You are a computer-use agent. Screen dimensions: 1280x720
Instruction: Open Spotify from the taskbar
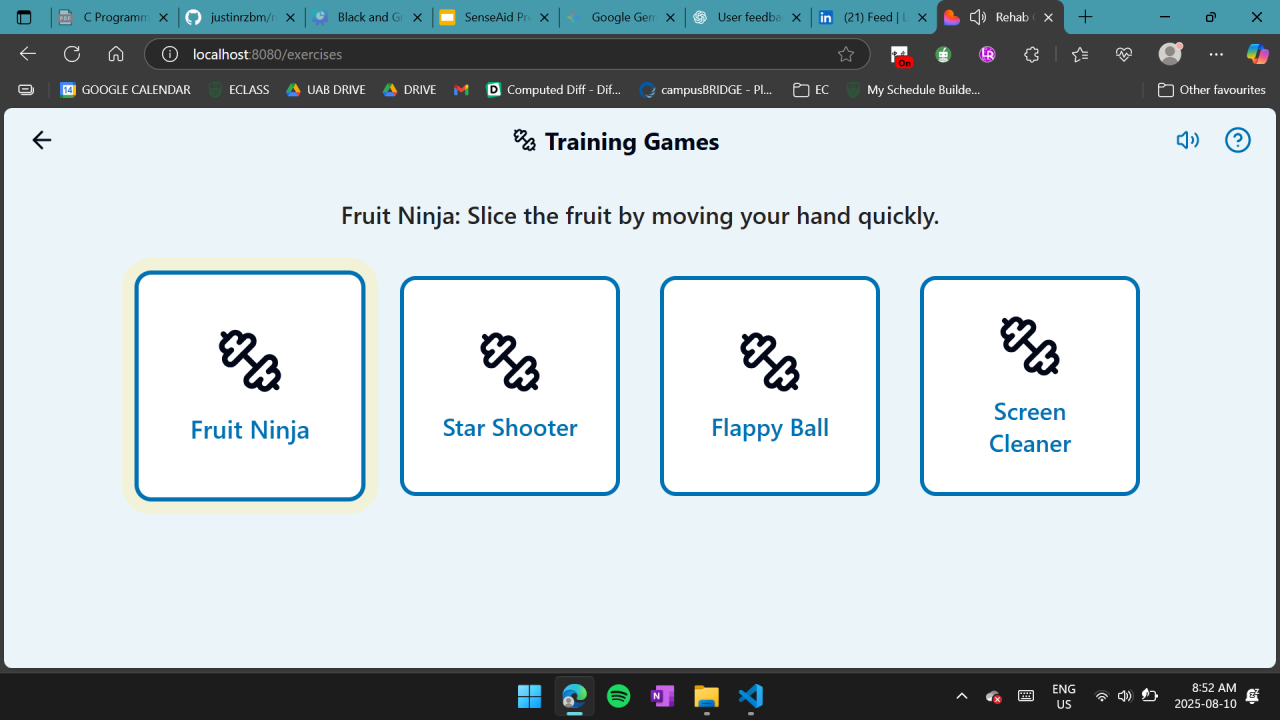click(x=619, y=696)
